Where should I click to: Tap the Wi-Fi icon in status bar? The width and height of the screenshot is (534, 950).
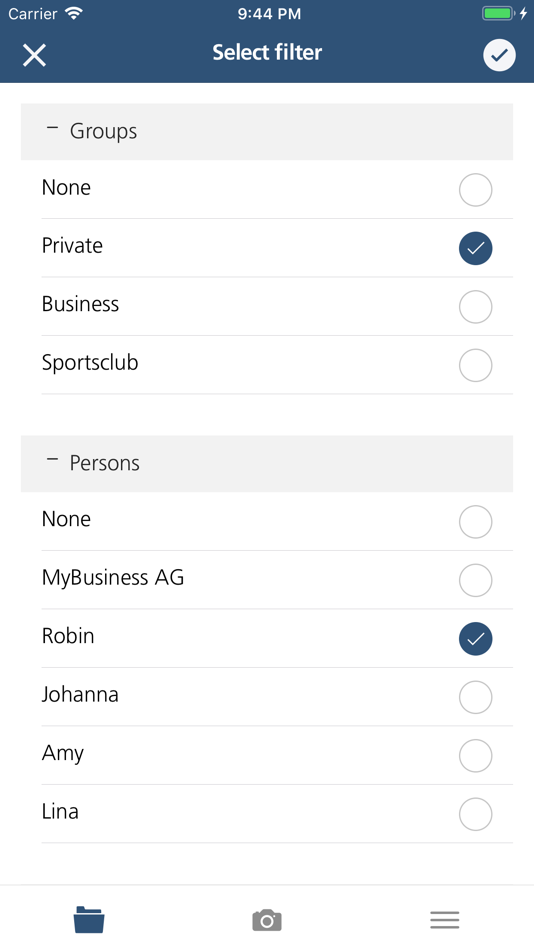pos(74,13)
